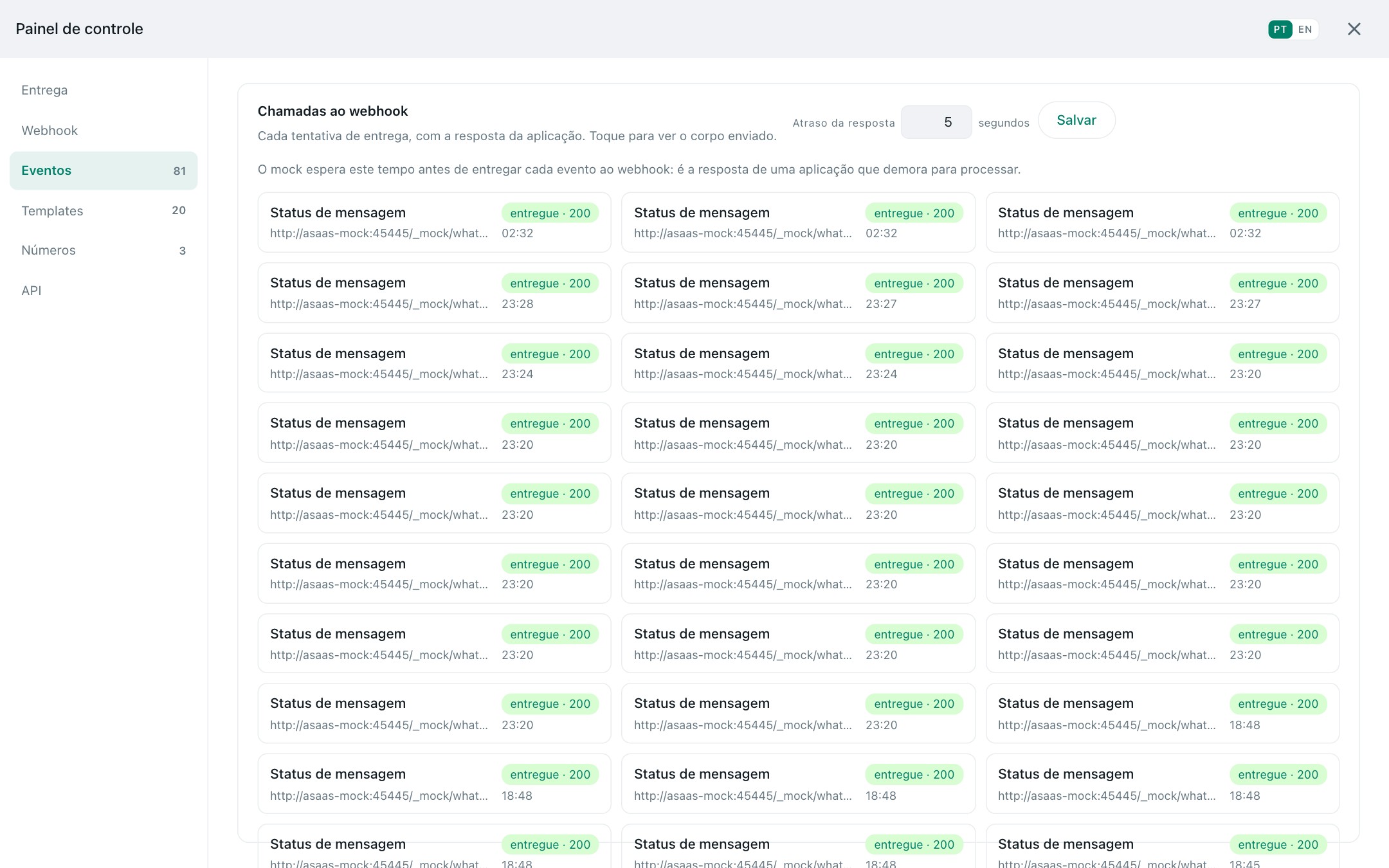Switch language to PT

pos(1280,30)
